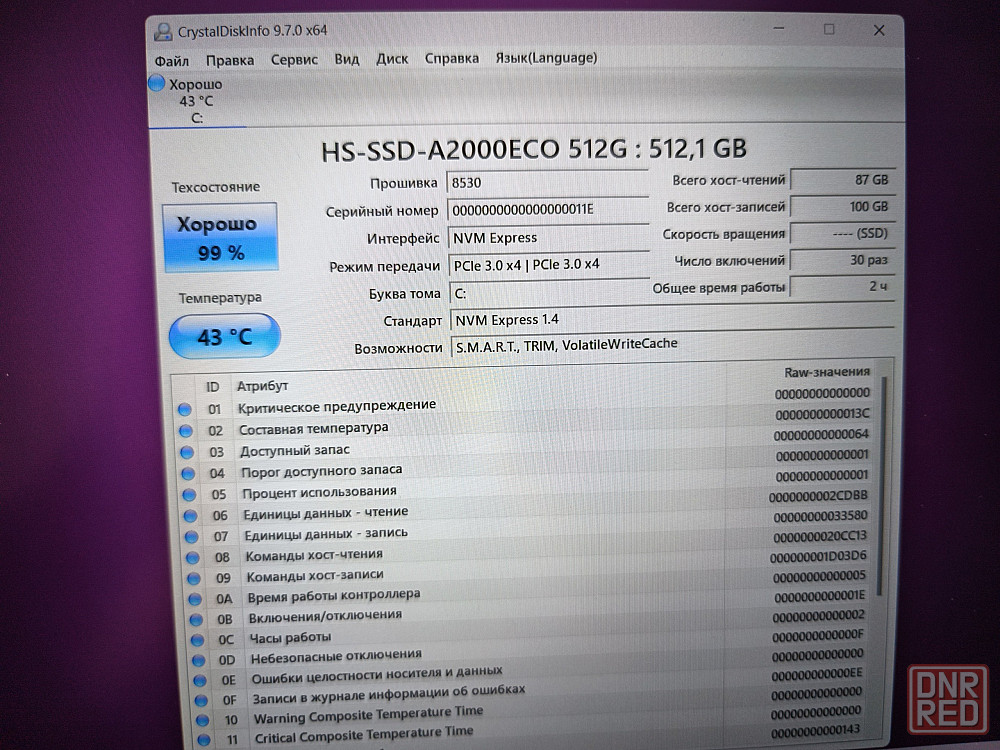The image size is (1000, 750).
Task: Click the Единицы данных - запись attribute name
Action: point(326,534)
